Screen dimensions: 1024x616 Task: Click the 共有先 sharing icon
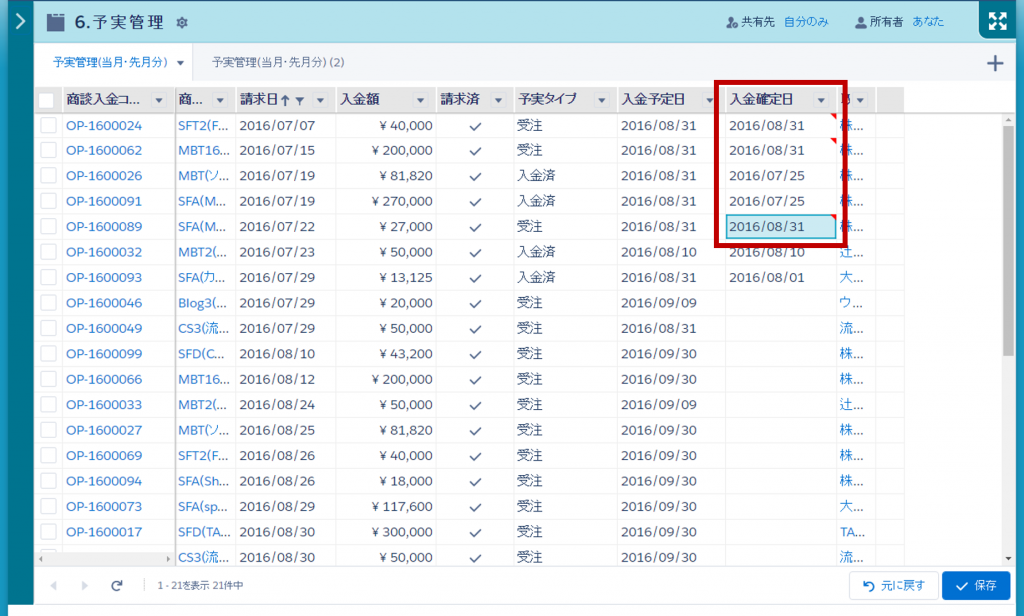pyautogui.click(x=732, y=22)
